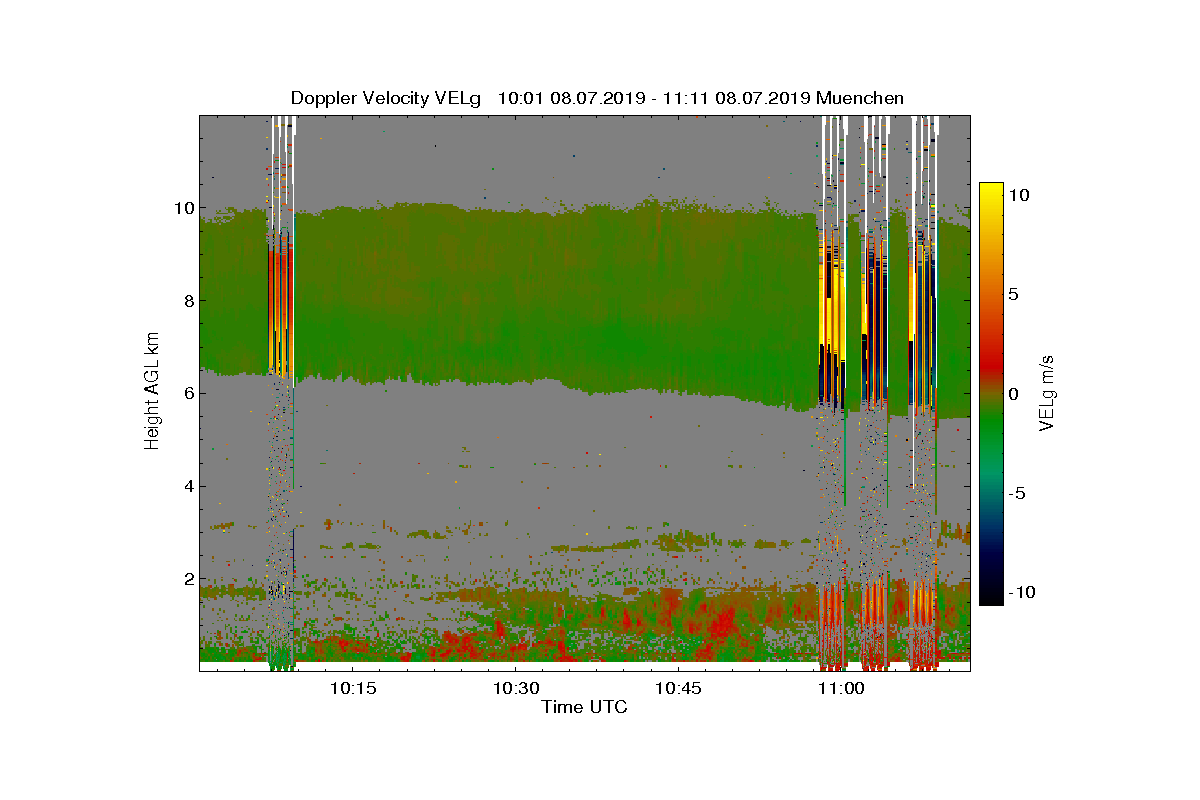The width and height of the screenshot is (1200, 800).
Task: Click the 10:15 time tick label
Action: (352, 689)
